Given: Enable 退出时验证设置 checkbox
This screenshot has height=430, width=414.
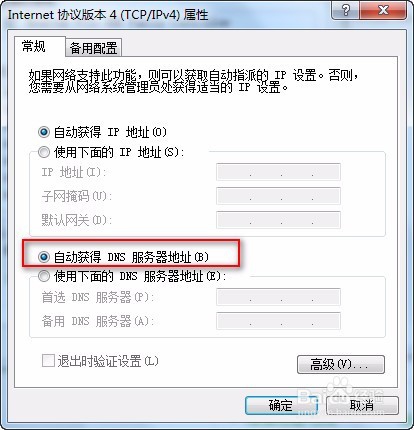Looking at the screenshot, I should (48, 361).
